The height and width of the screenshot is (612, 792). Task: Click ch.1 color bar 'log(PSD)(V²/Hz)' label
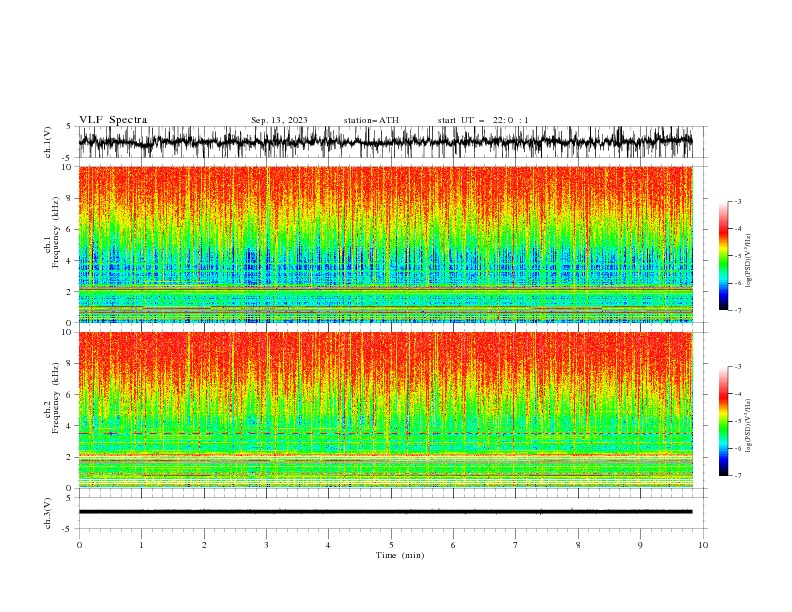pyautogui.click(x=748, y=261)
